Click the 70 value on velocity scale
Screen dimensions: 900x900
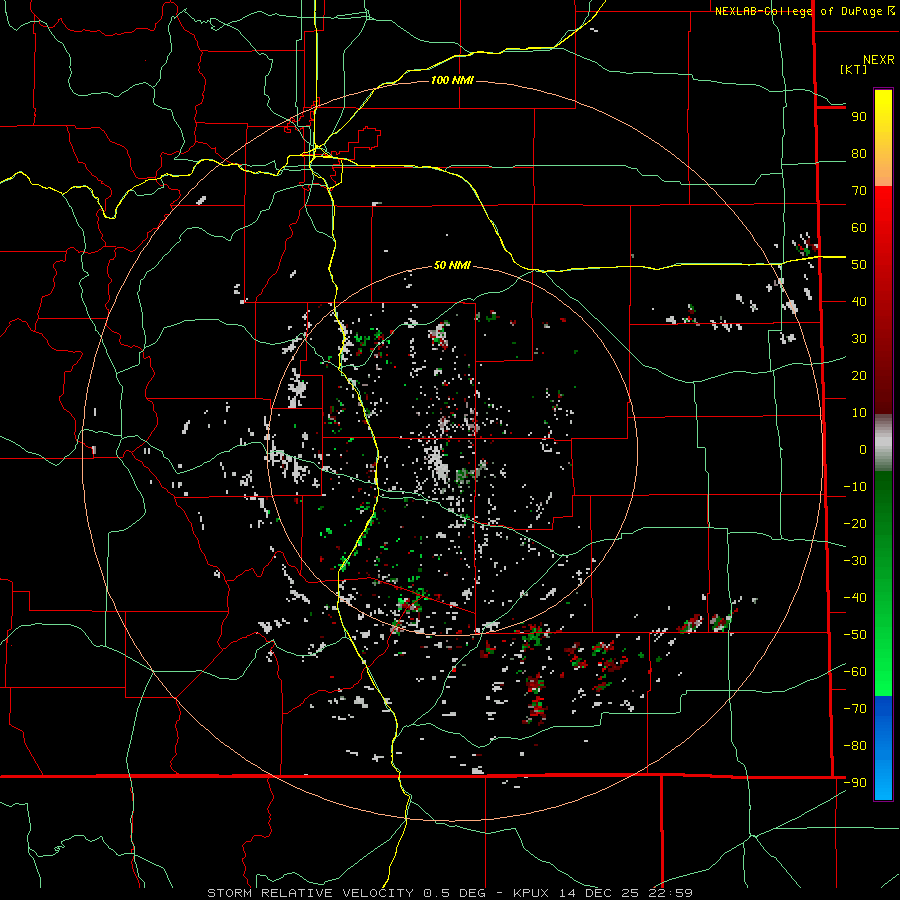point(859,191)
